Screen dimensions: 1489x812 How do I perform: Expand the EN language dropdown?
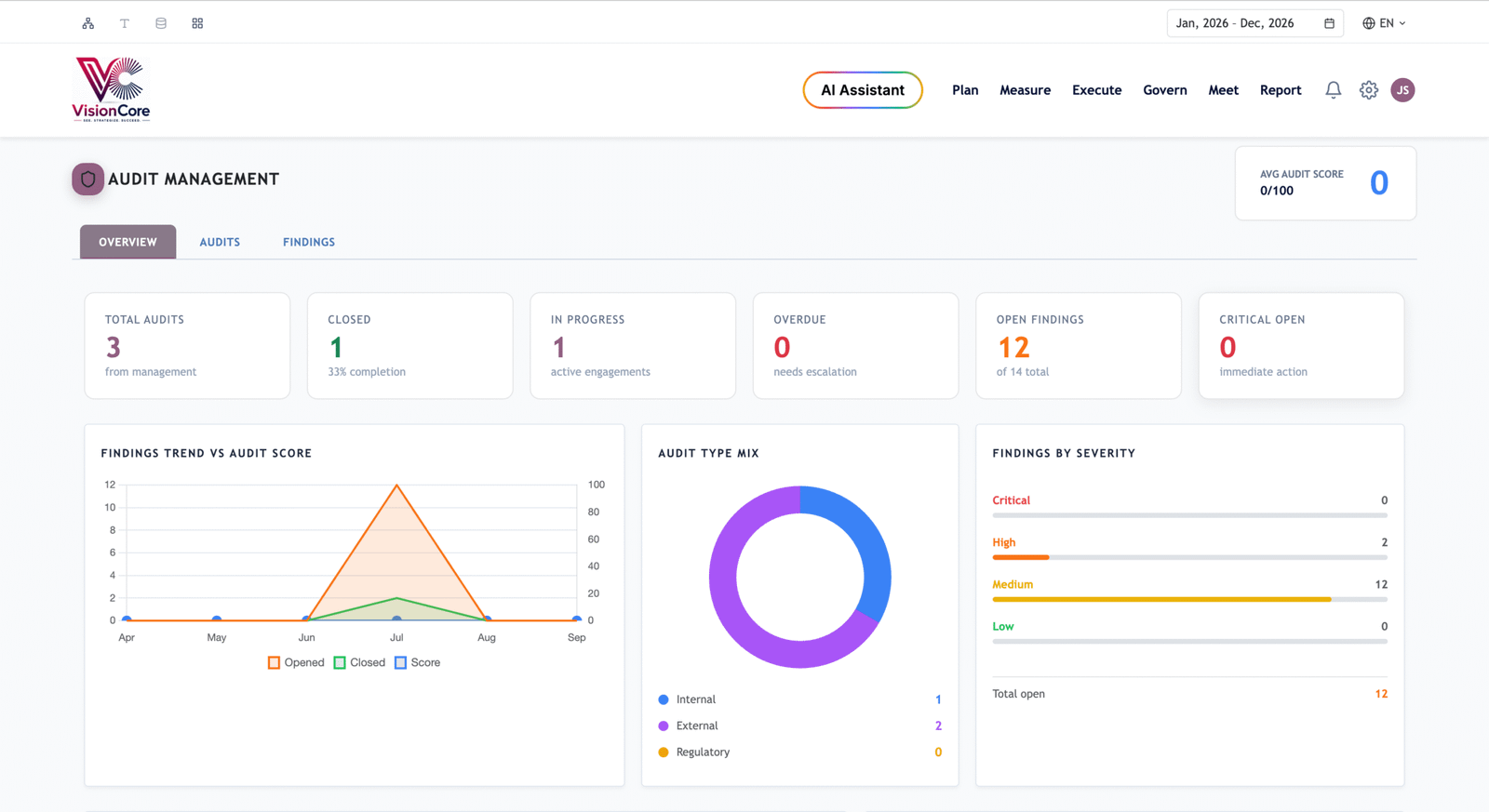click(1385, 23)
